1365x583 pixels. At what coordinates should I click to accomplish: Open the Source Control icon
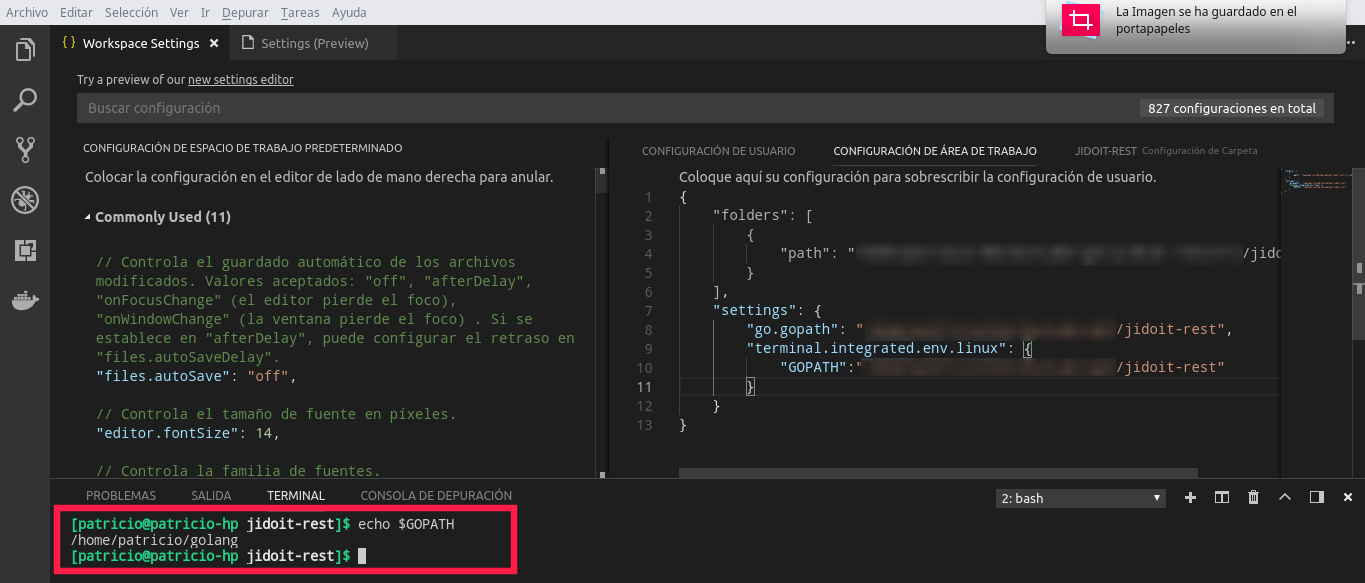point(25,150)
